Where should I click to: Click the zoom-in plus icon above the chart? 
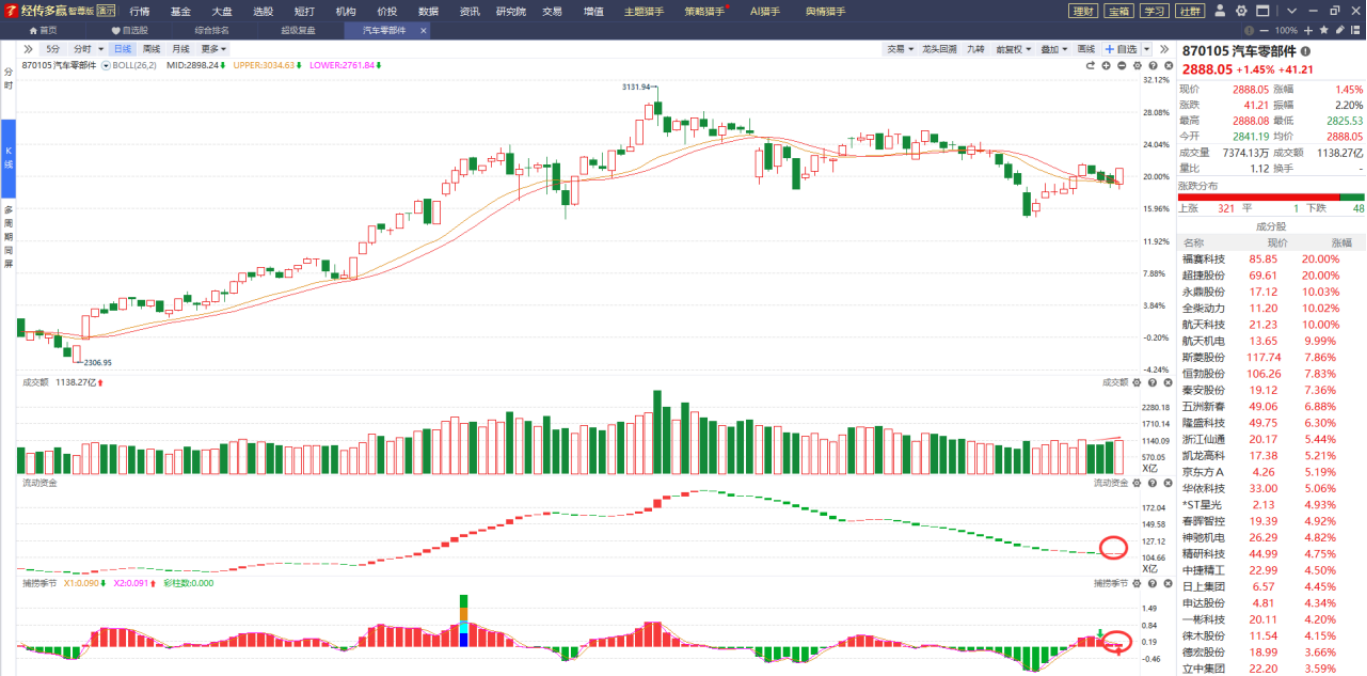(1106, 65)
